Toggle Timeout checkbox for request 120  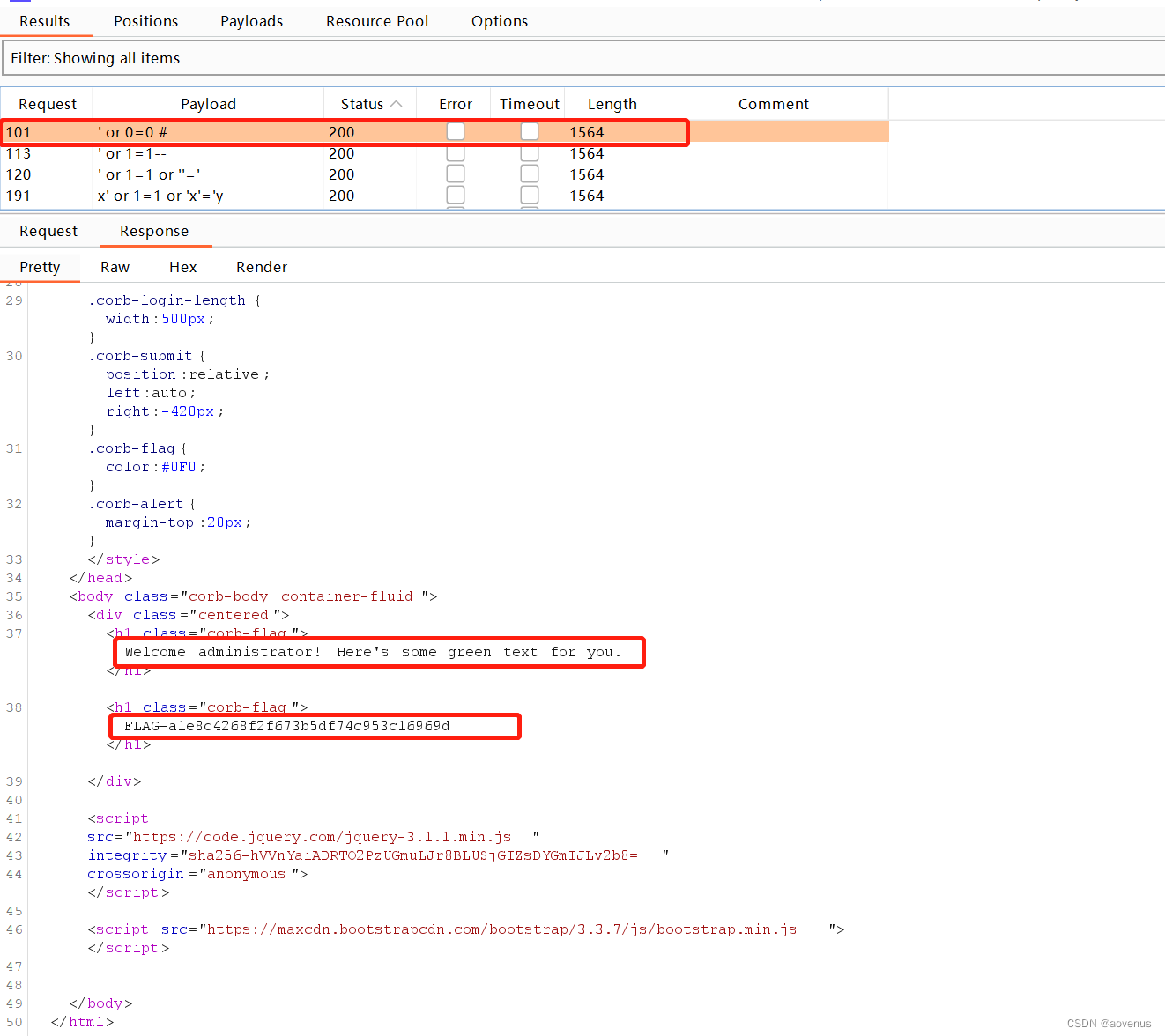click(x=530, y=174)
